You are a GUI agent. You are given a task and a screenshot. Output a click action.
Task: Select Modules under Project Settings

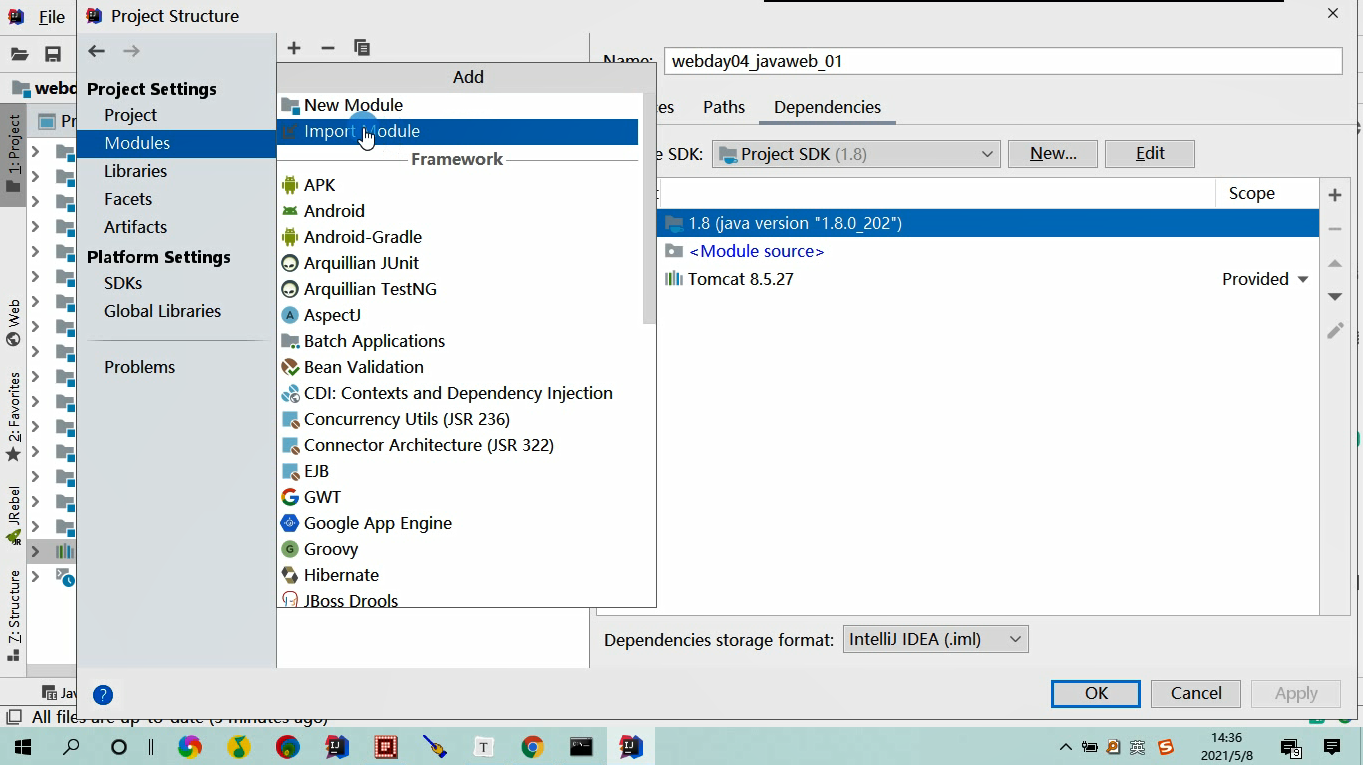point(176,143)
